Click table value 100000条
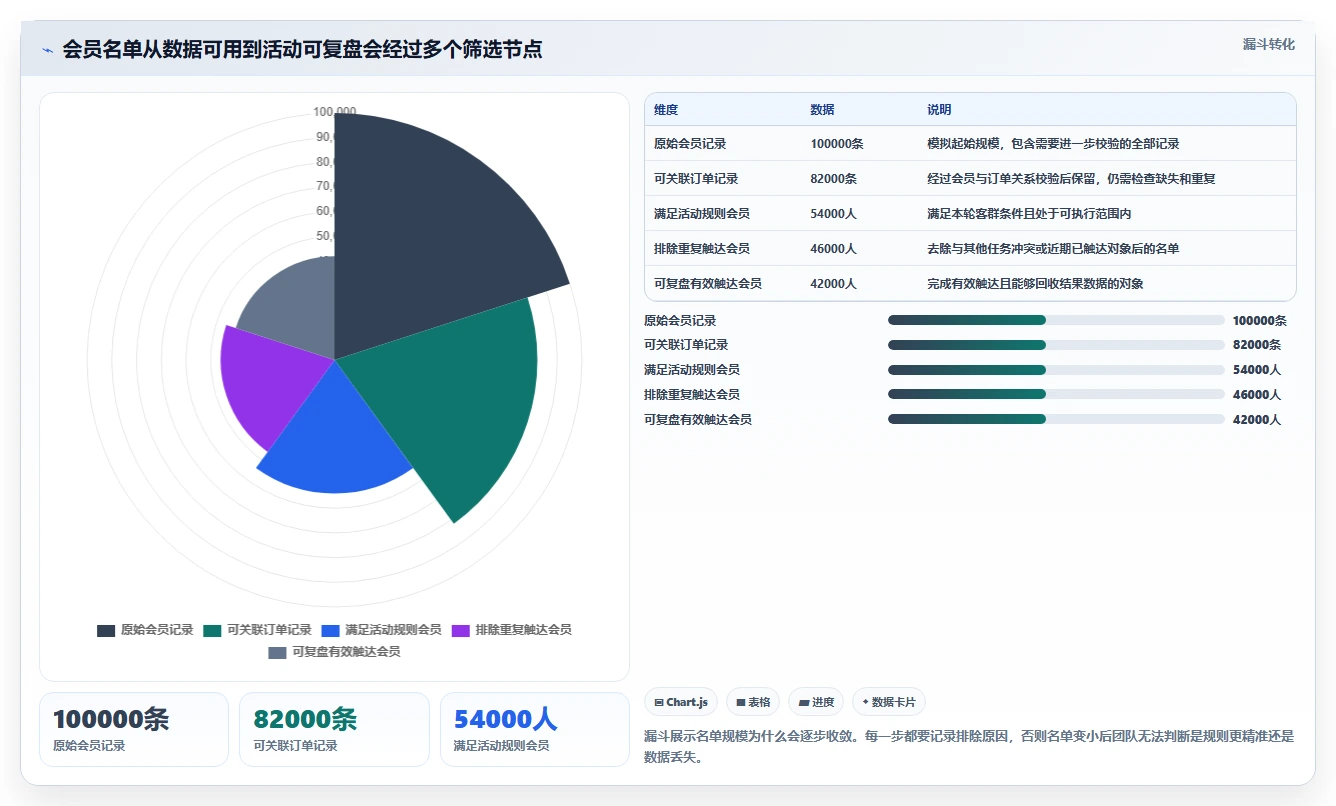 click(x=837, y=144)
